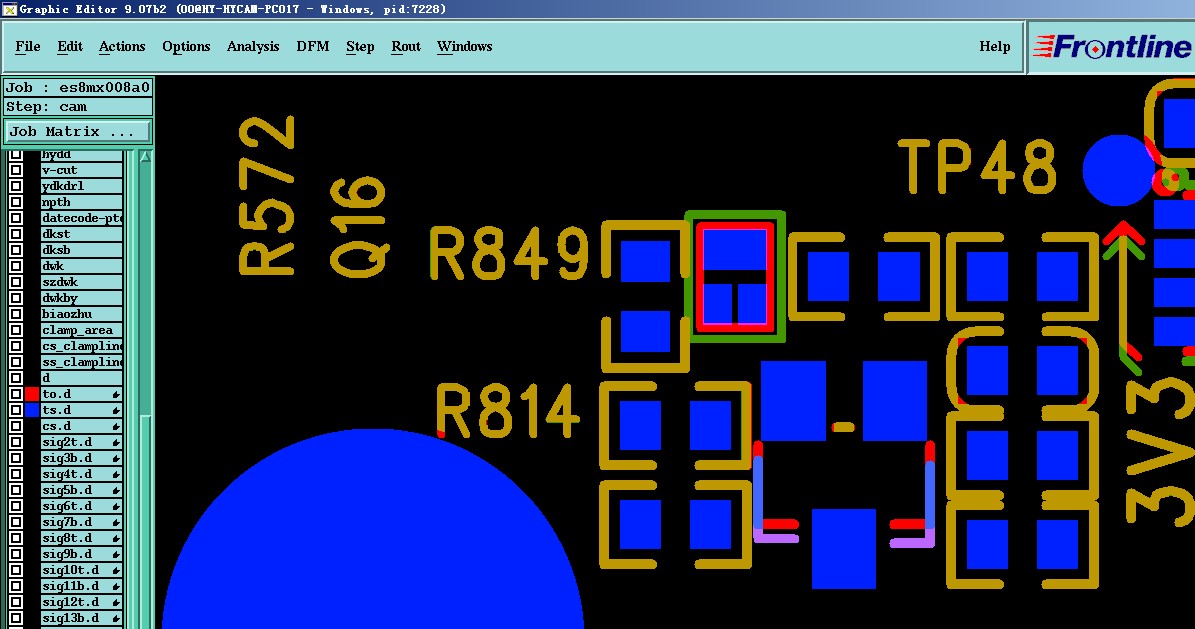Open the DFM menu
1195x629 pixels.
click(x=312, y=47)
